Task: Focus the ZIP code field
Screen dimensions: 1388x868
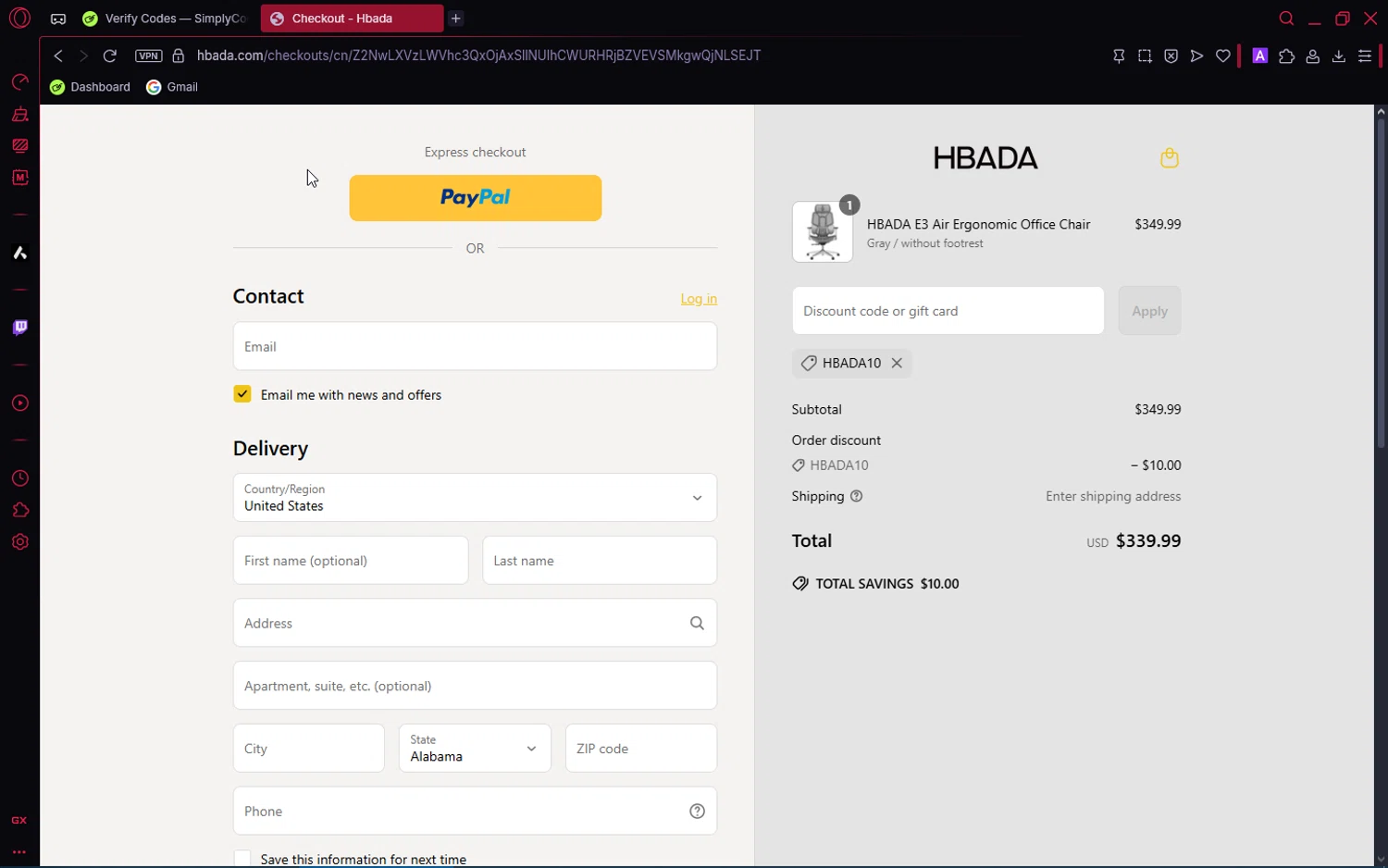Action: coord(641,749)
